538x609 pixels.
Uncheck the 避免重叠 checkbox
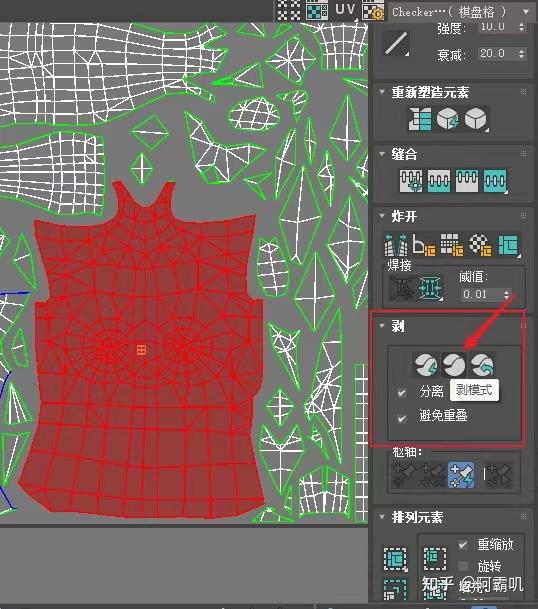(x=402, y=418)
